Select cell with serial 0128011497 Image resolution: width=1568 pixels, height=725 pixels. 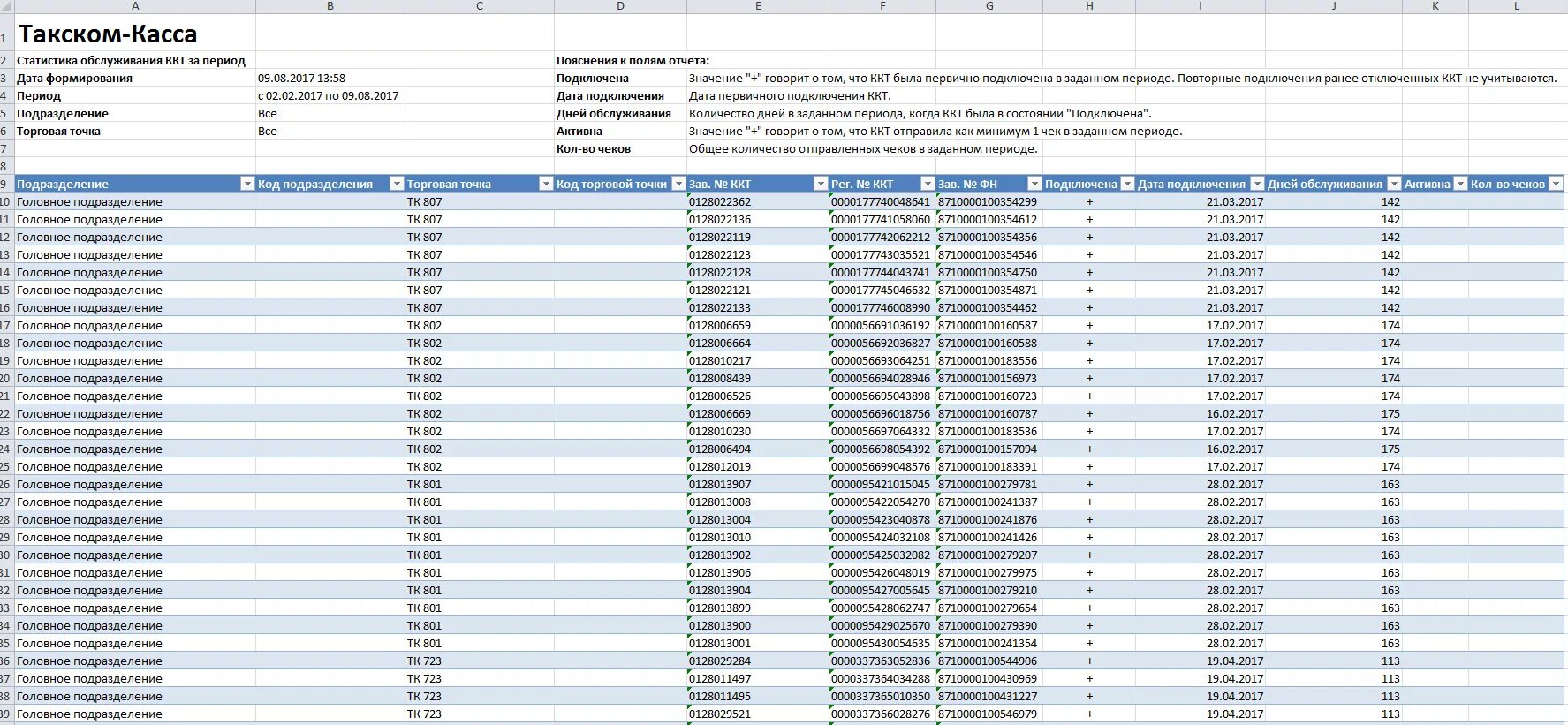coord(758,678)
